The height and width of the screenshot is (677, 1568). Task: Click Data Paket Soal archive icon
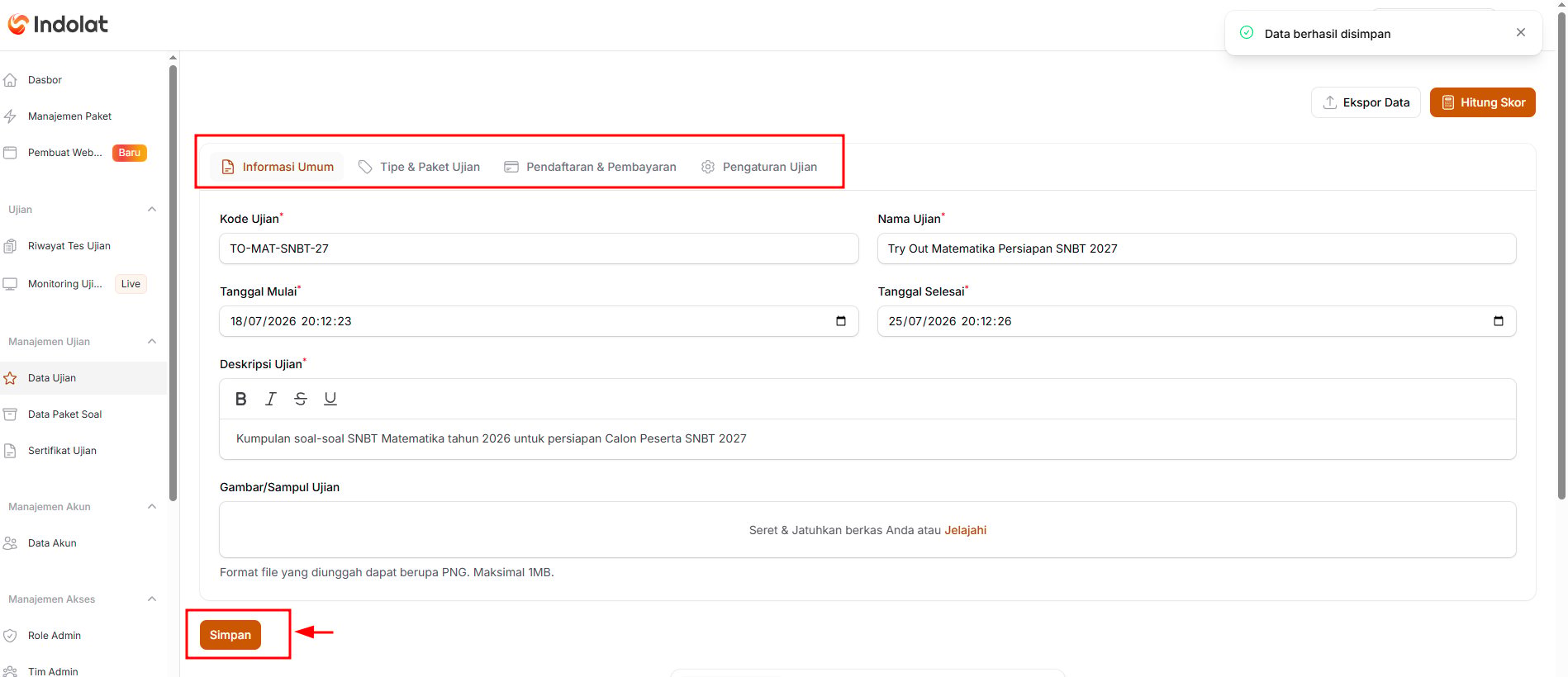pyautogui.click(x=10, y=414)
